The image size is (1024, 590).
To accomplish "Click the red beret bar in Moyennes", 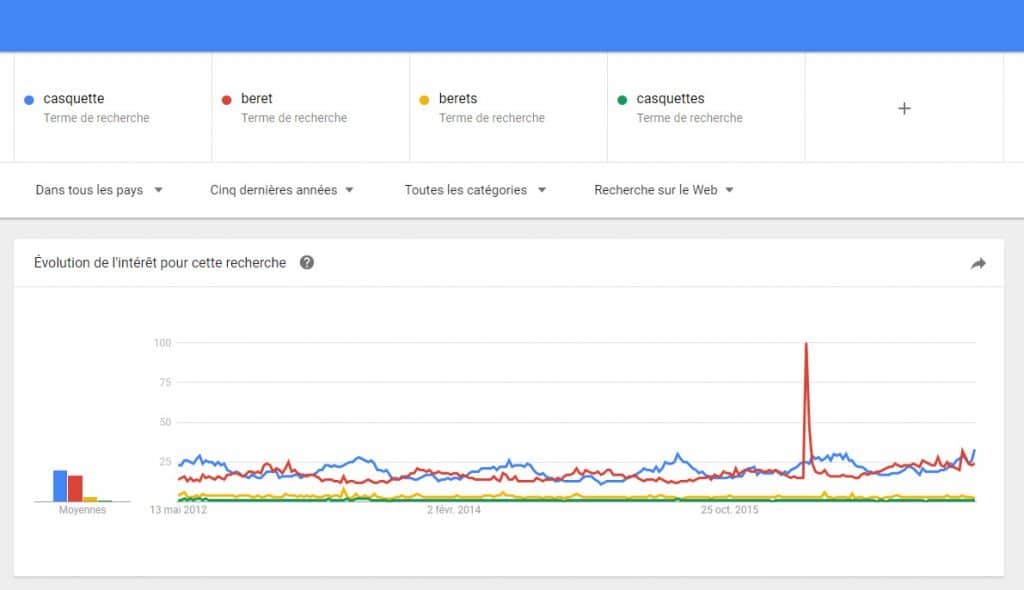I will coord(75,488).
